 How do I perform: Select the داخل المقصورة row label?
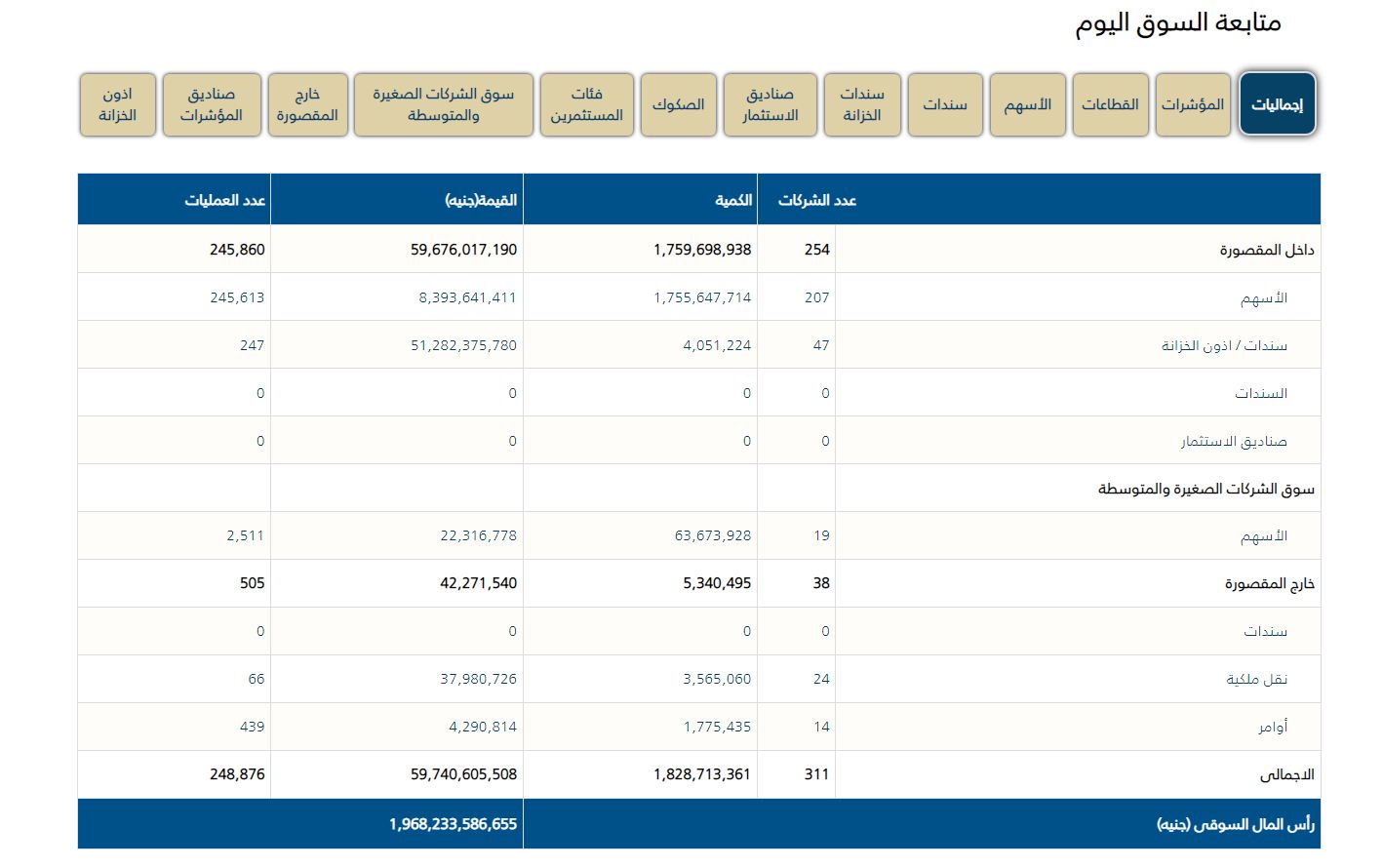coord(1266,250)
